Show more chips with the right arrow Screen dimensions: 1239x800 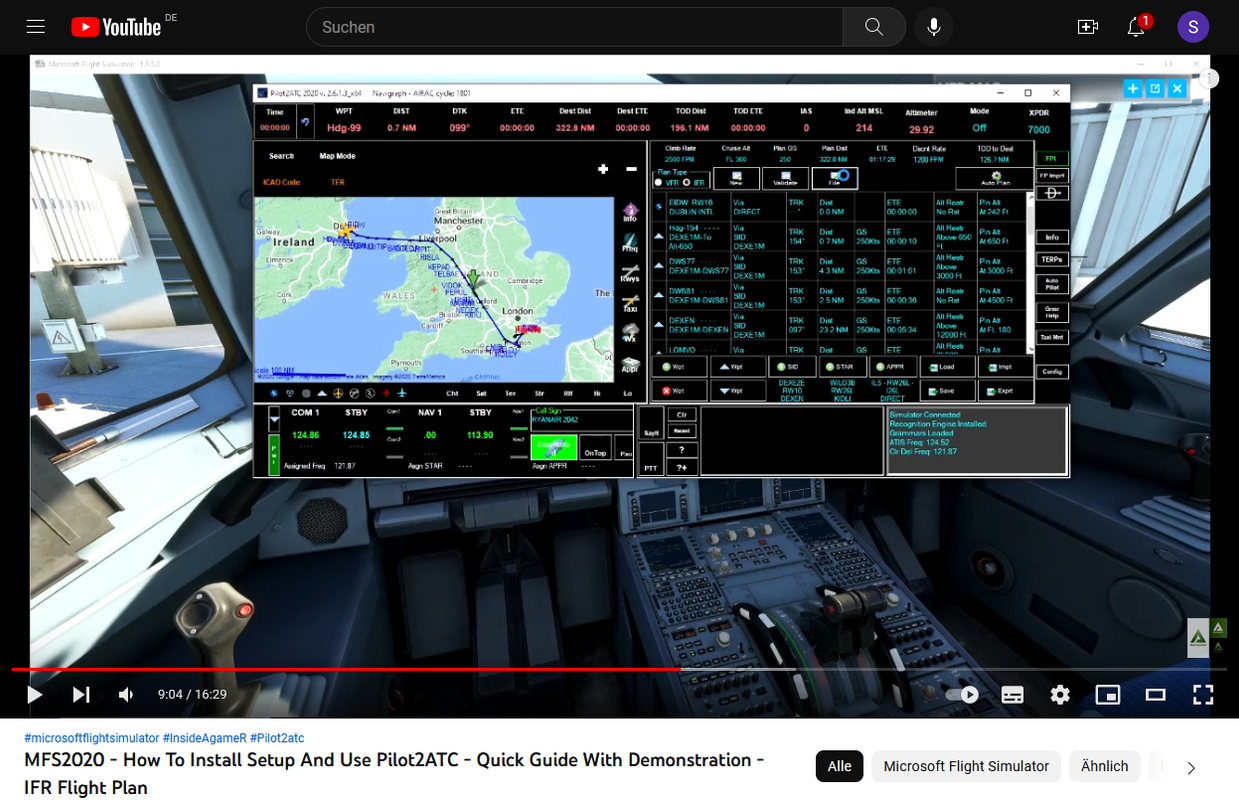[1191, 767]
